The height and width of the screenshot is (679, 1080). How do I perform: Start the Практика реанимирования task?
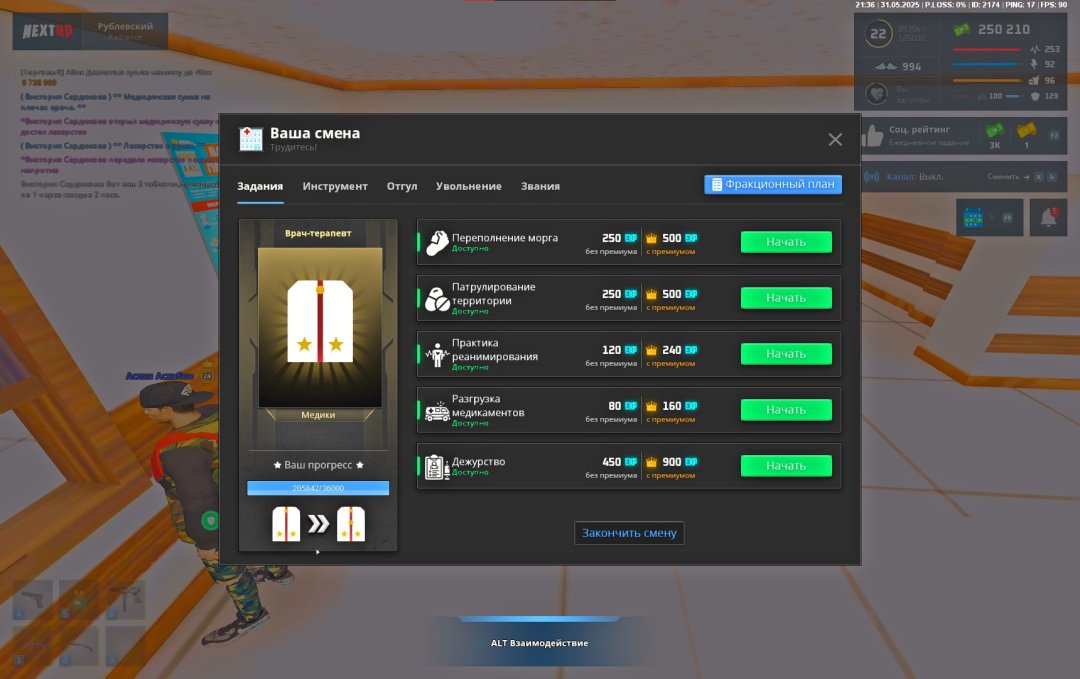(785, 354)
